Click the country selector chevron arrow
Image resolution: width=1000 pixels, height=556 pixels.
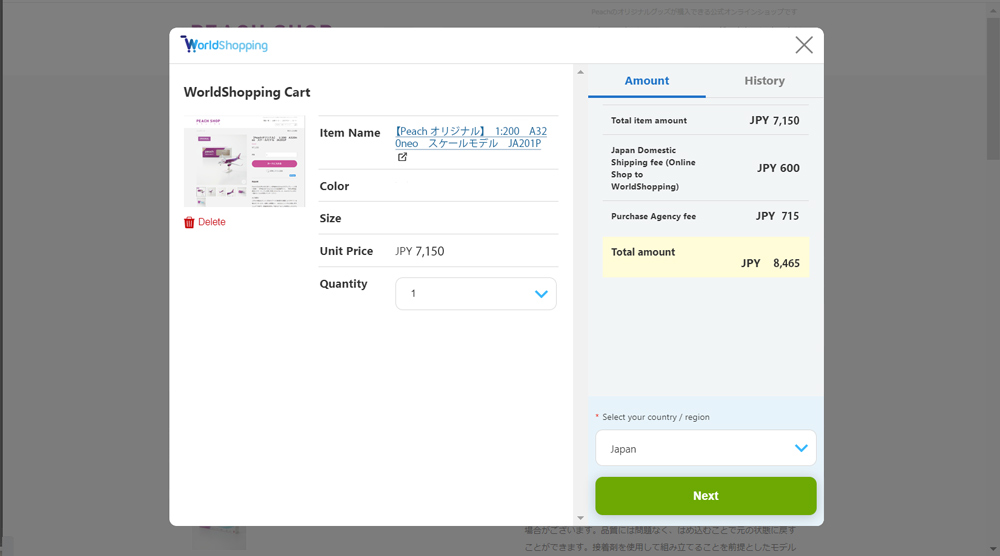coord(800,448)
